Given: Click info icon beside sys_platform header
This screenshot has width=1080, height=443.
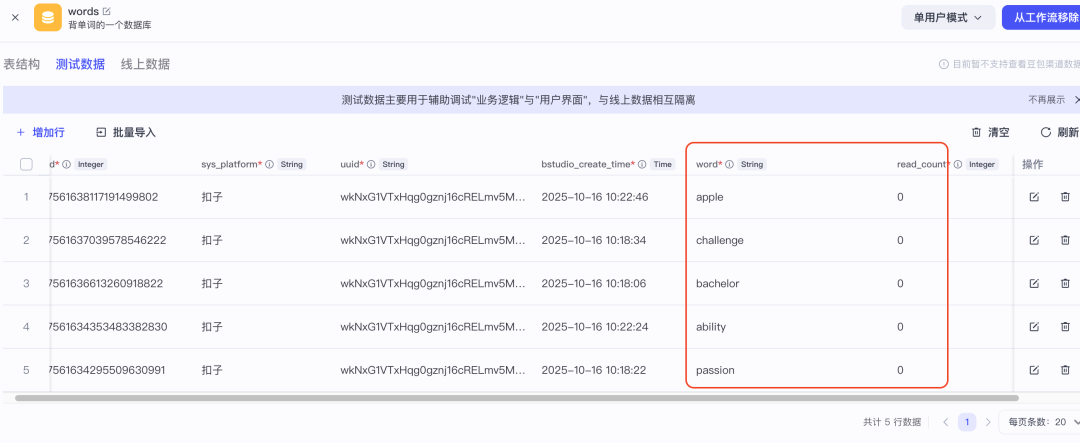Looking at the screenshot, I should click(269, 165).
